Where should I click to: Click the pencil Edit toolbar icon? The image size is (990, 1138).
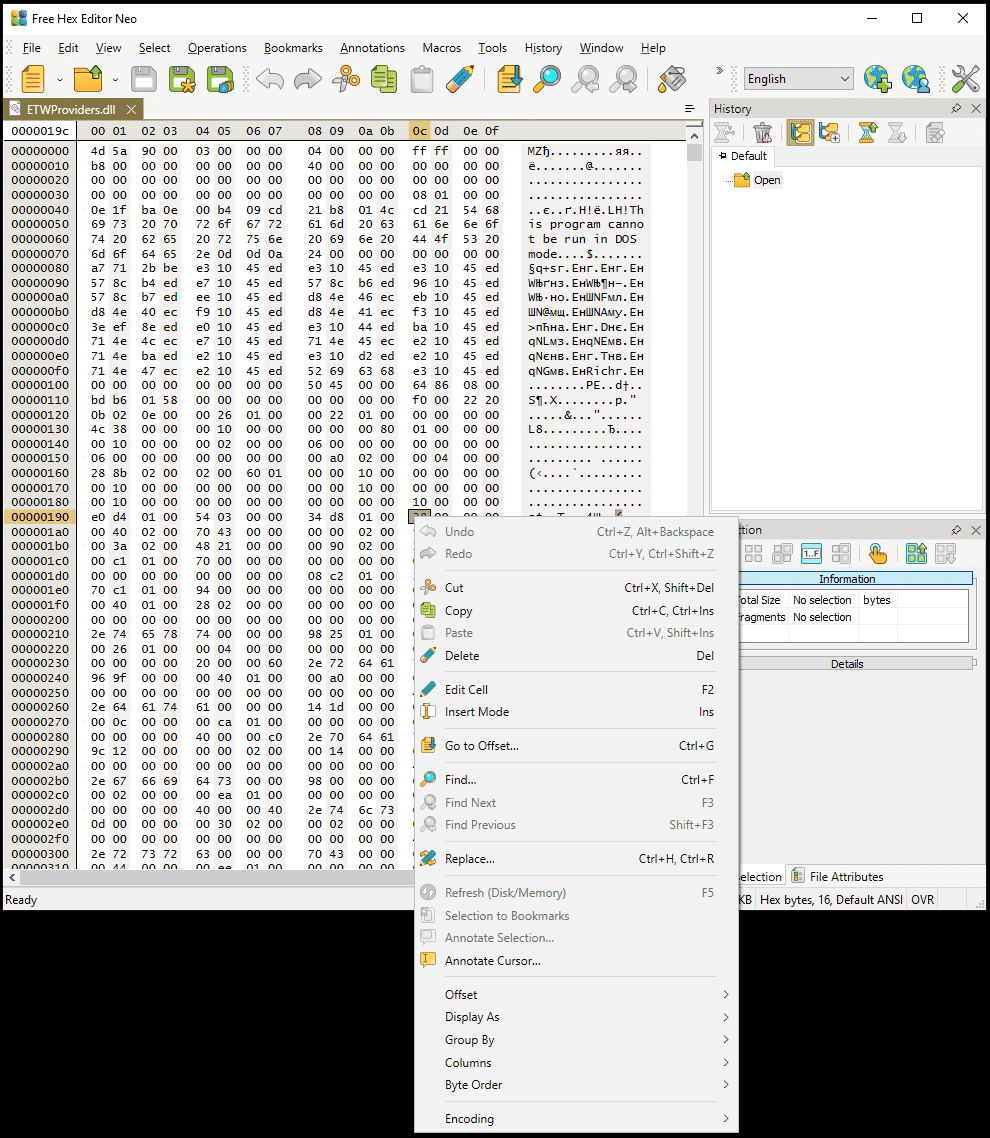(460, 79)
